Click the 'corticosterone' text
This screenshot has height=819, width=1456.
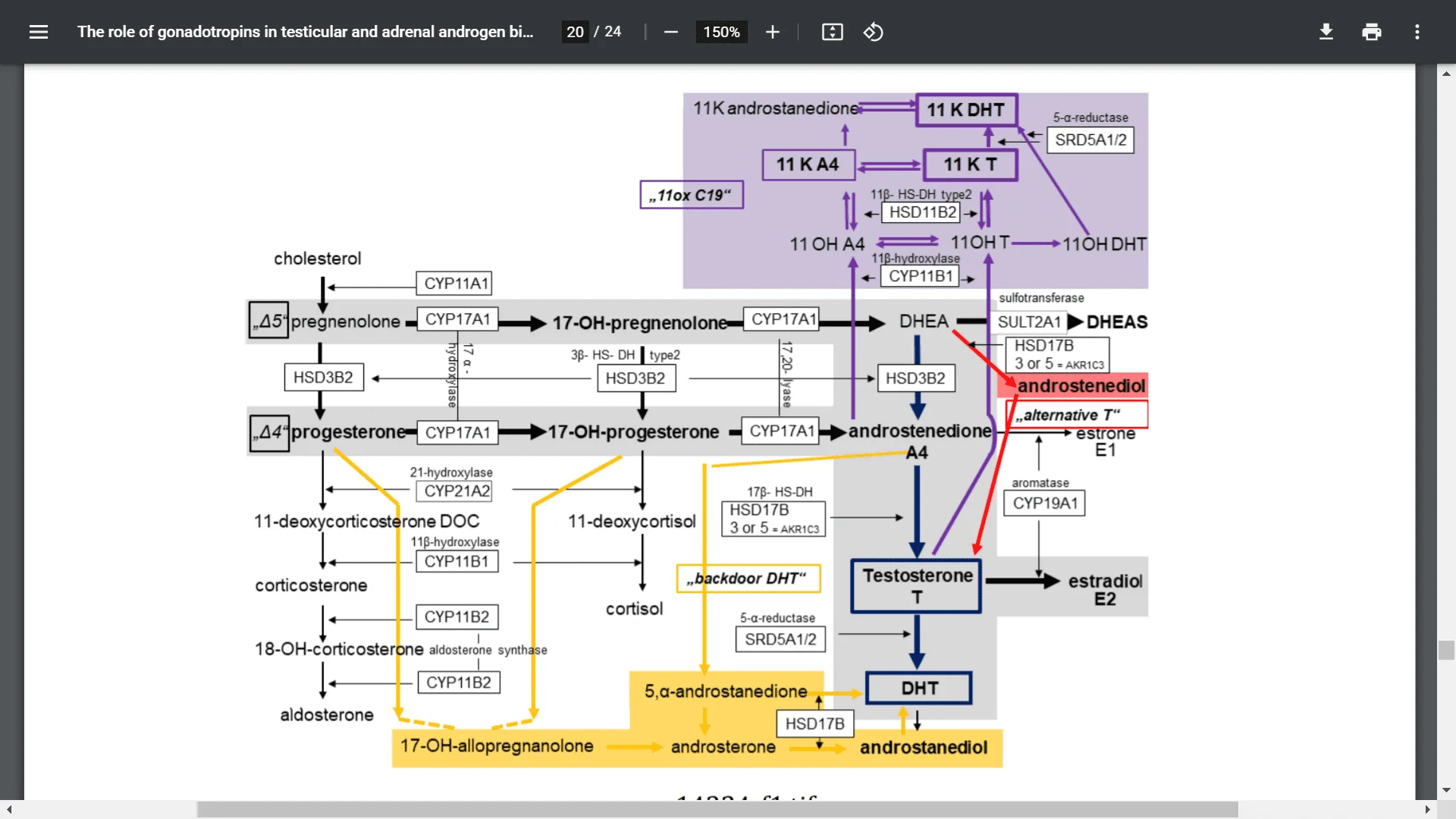coord(311,585)
